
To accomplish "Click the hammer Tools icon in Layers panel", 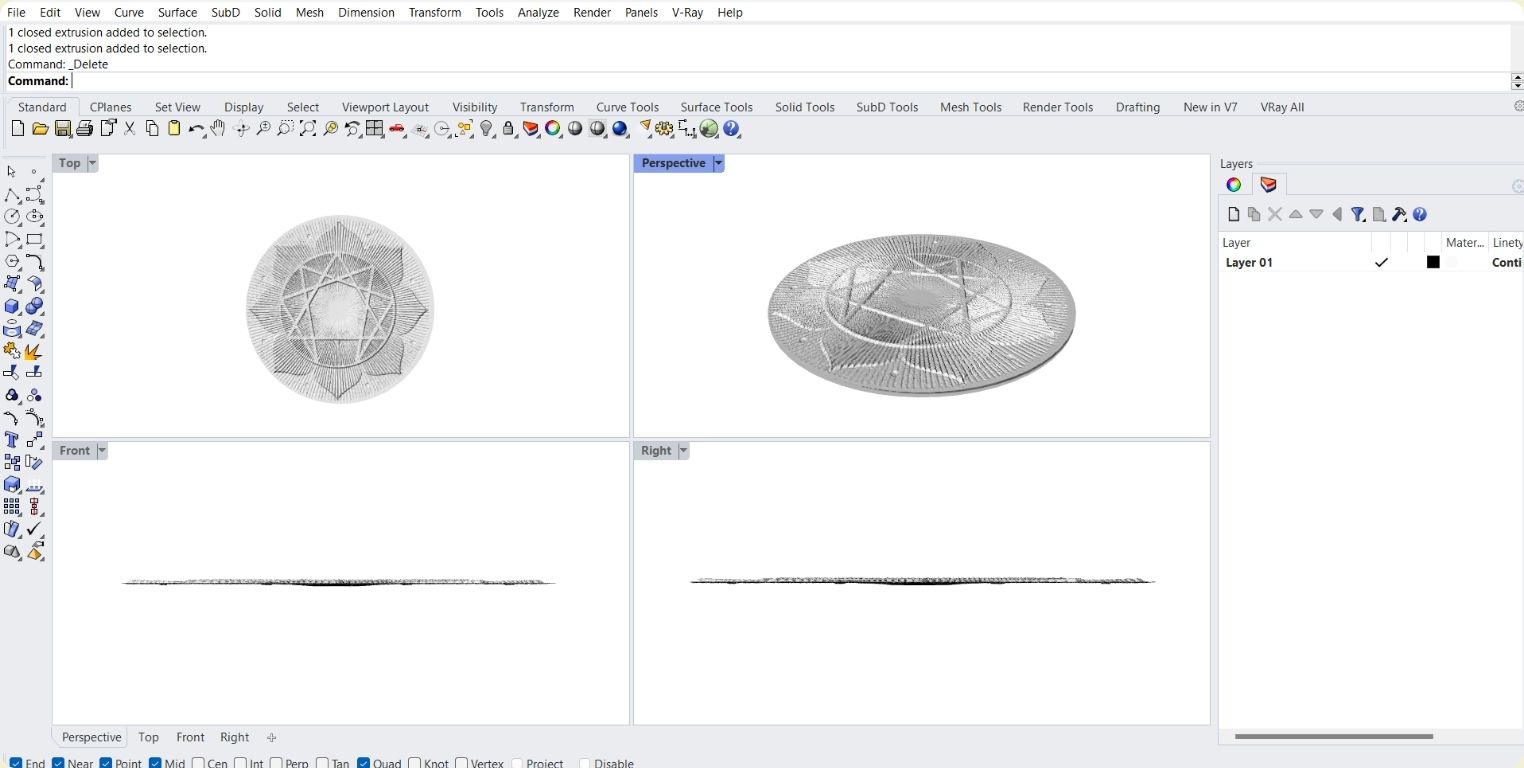I will [1399, 214].
